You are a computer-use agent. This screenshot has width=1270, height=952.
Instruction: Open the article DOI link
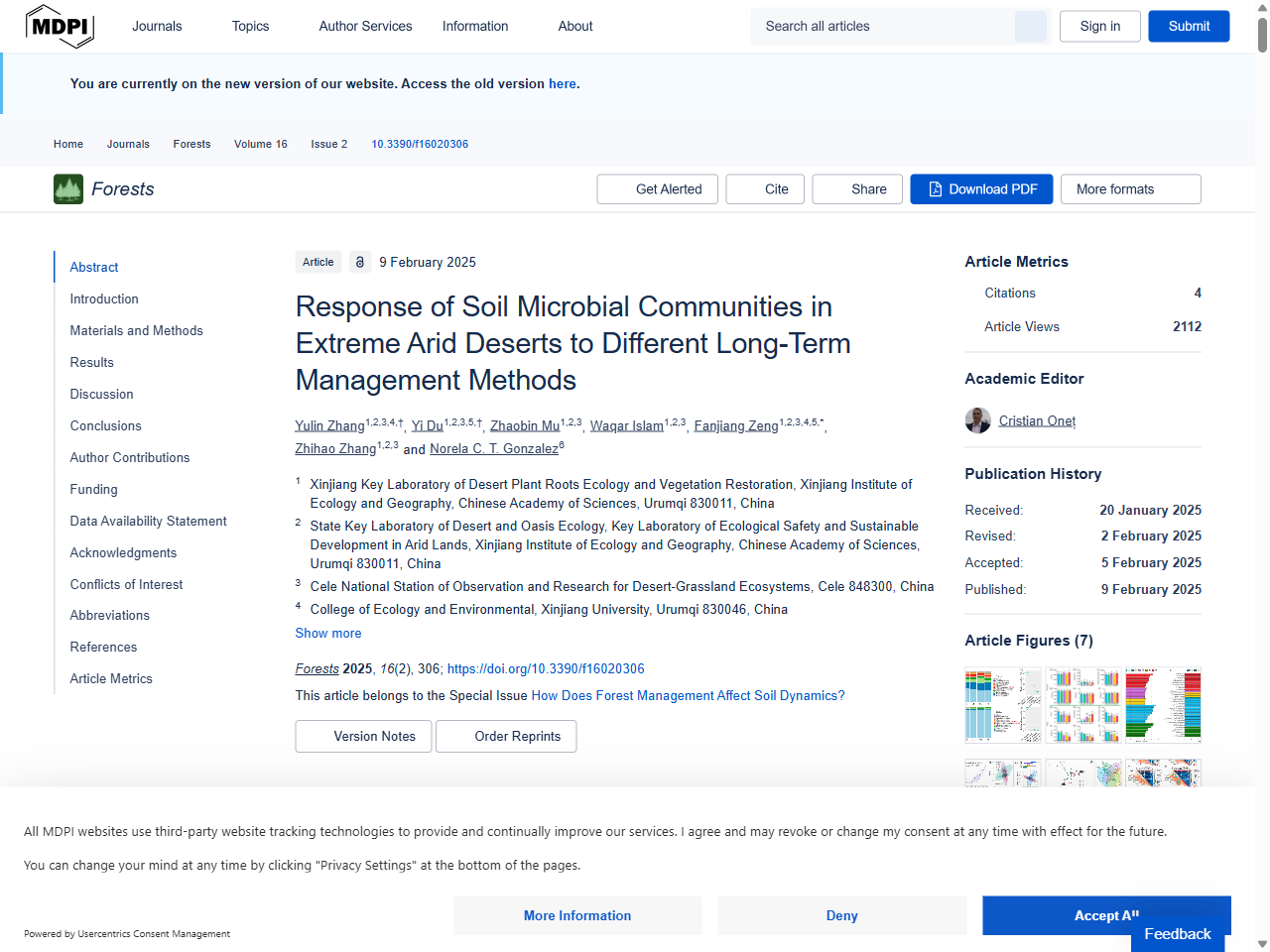546,669
